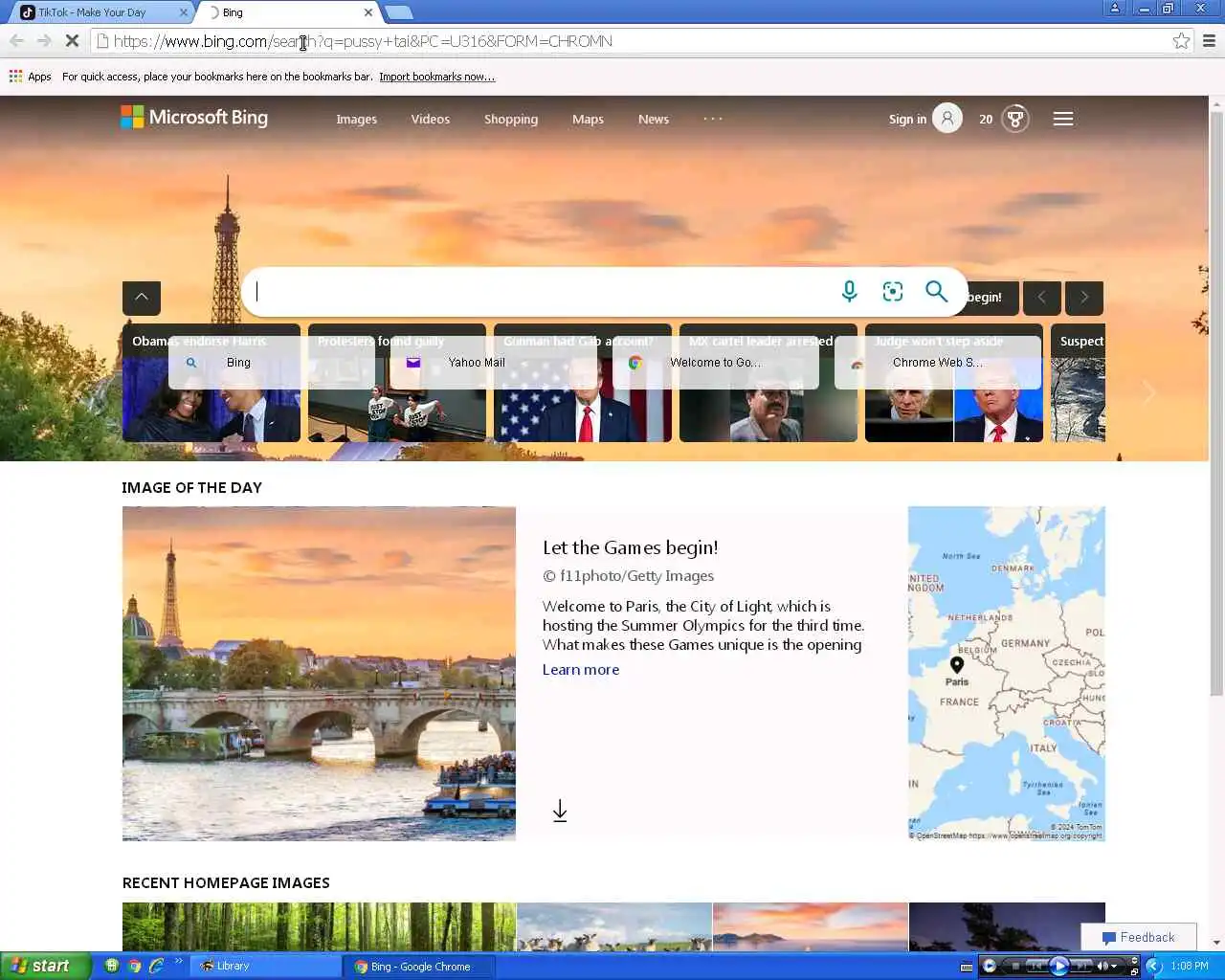Screen dimensions: 1225x980
Task: Click Learn more about Paris image
Action: tap(581, 670)
